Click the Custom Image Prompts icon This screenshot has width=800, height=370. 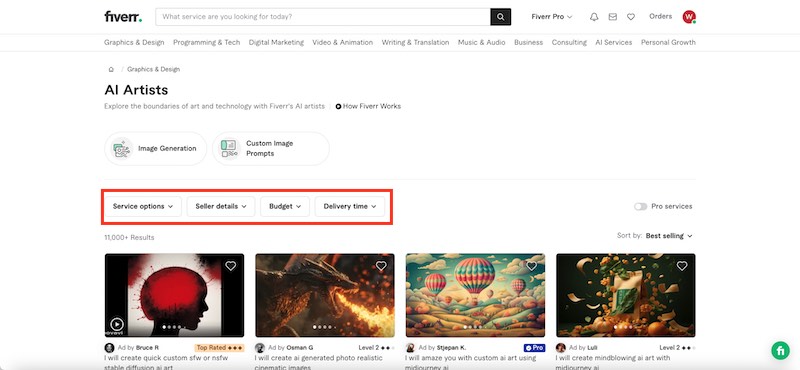pyautogui.click(x=229, y=149)
